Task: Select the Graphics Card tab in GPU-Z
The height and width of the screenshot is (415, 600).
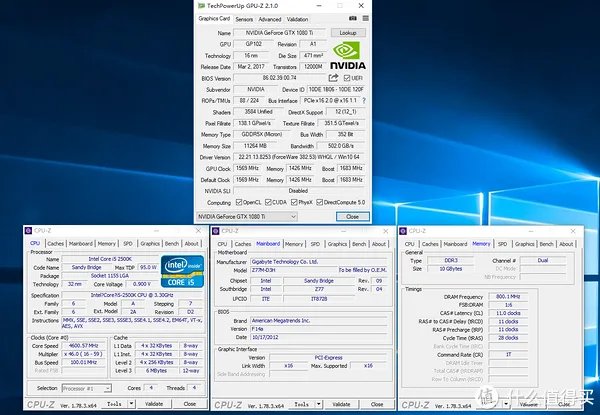Action: (x=214, y=18)
